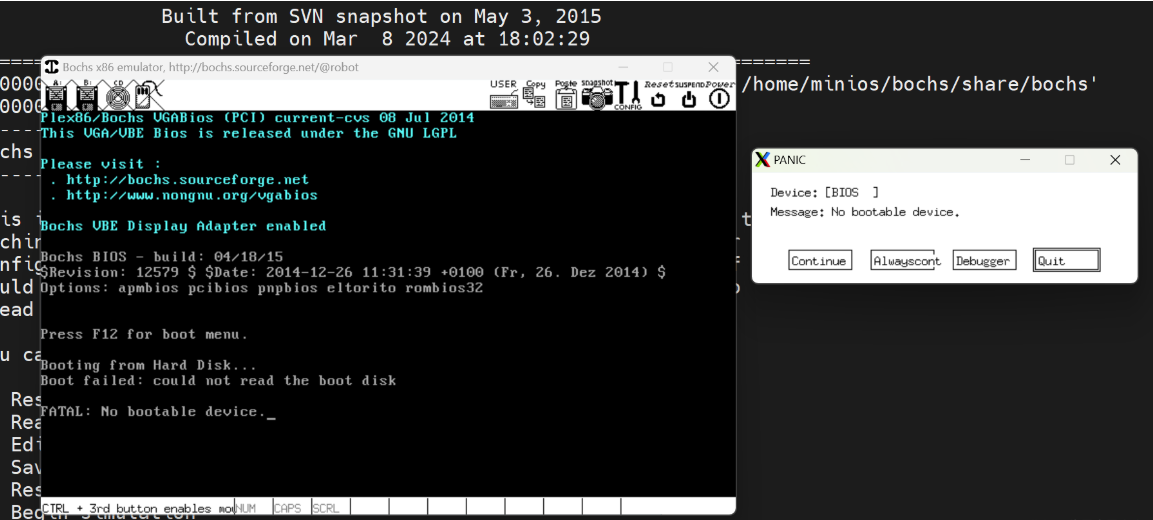This screenshot has height=520, width=1153.
Task: Close the Bochs x86 emulator window
Action: tap(713, 67)
